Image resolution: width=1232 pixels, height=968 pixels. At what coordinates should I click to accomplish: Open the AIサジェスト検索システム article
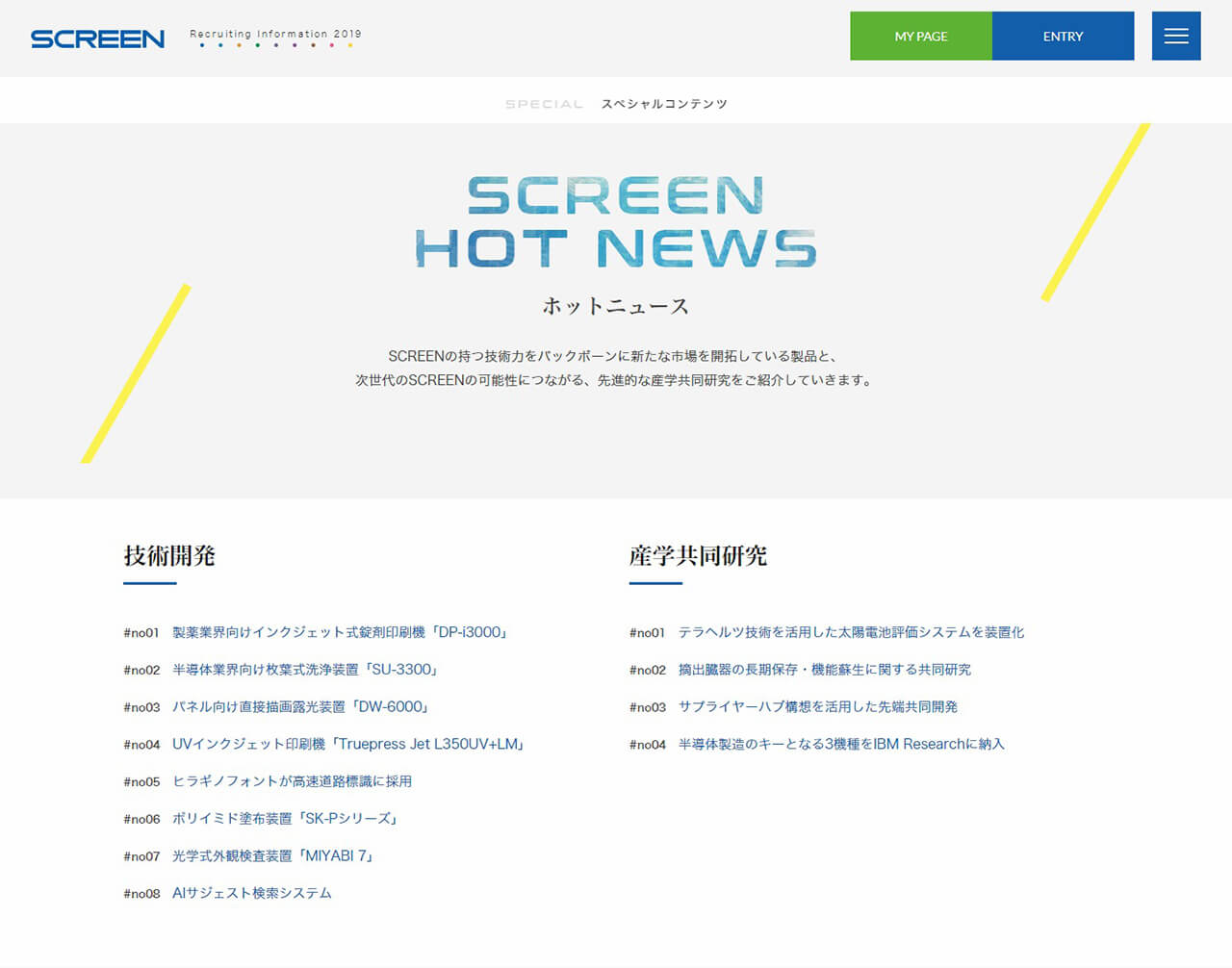click(251, 893)
